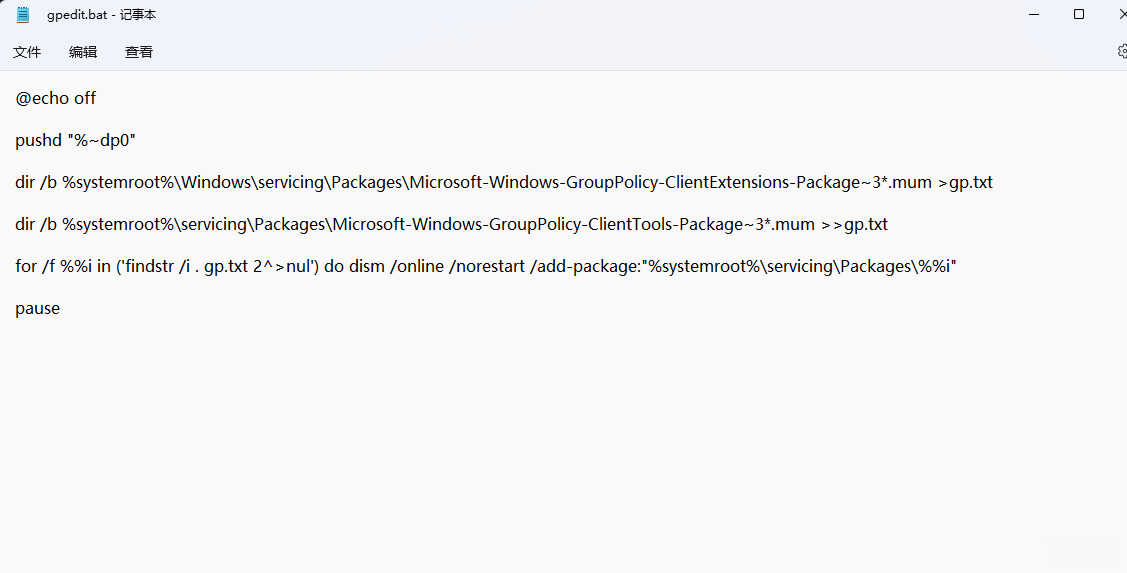Open the 编辑 menu
This screenshot has height=573, width=1127.
pyautogui.click(x=83, y=52)
